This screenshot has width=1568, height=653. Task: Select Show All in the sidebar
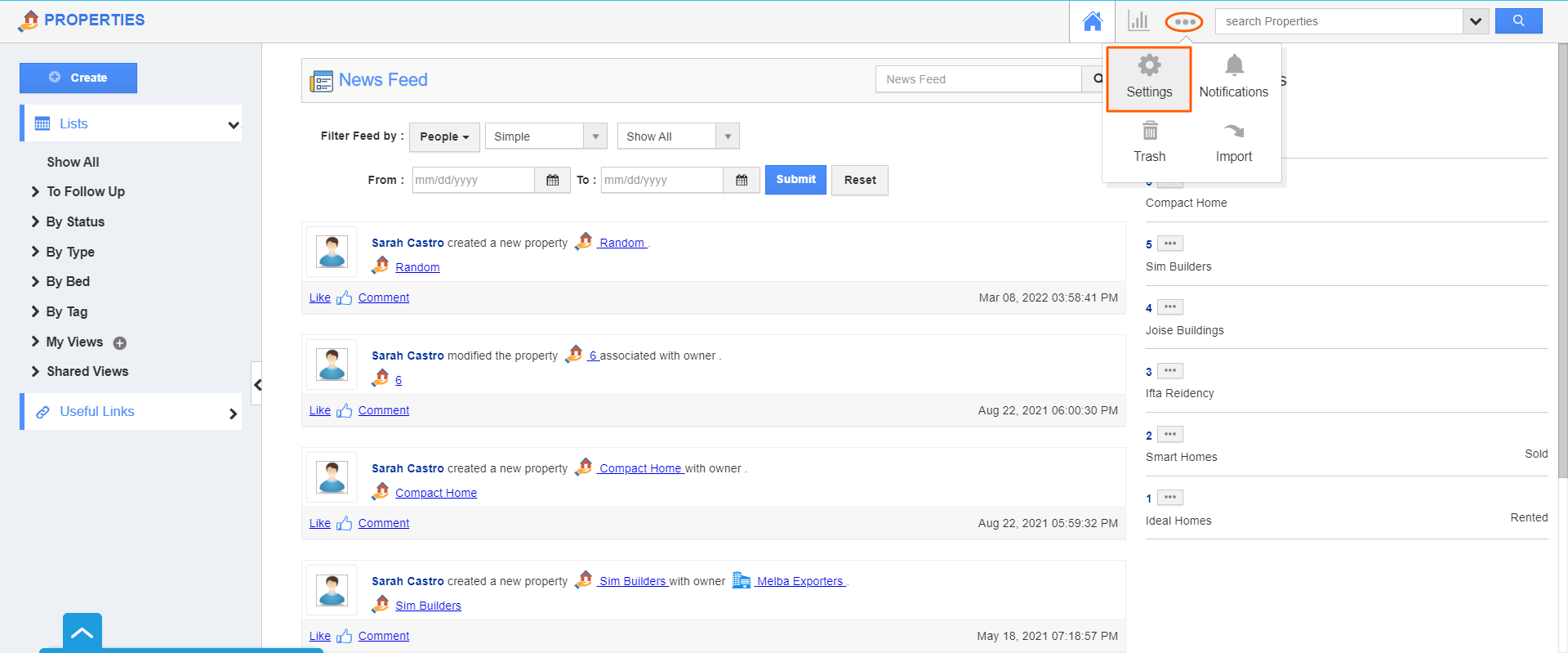(x=73, y=162)
